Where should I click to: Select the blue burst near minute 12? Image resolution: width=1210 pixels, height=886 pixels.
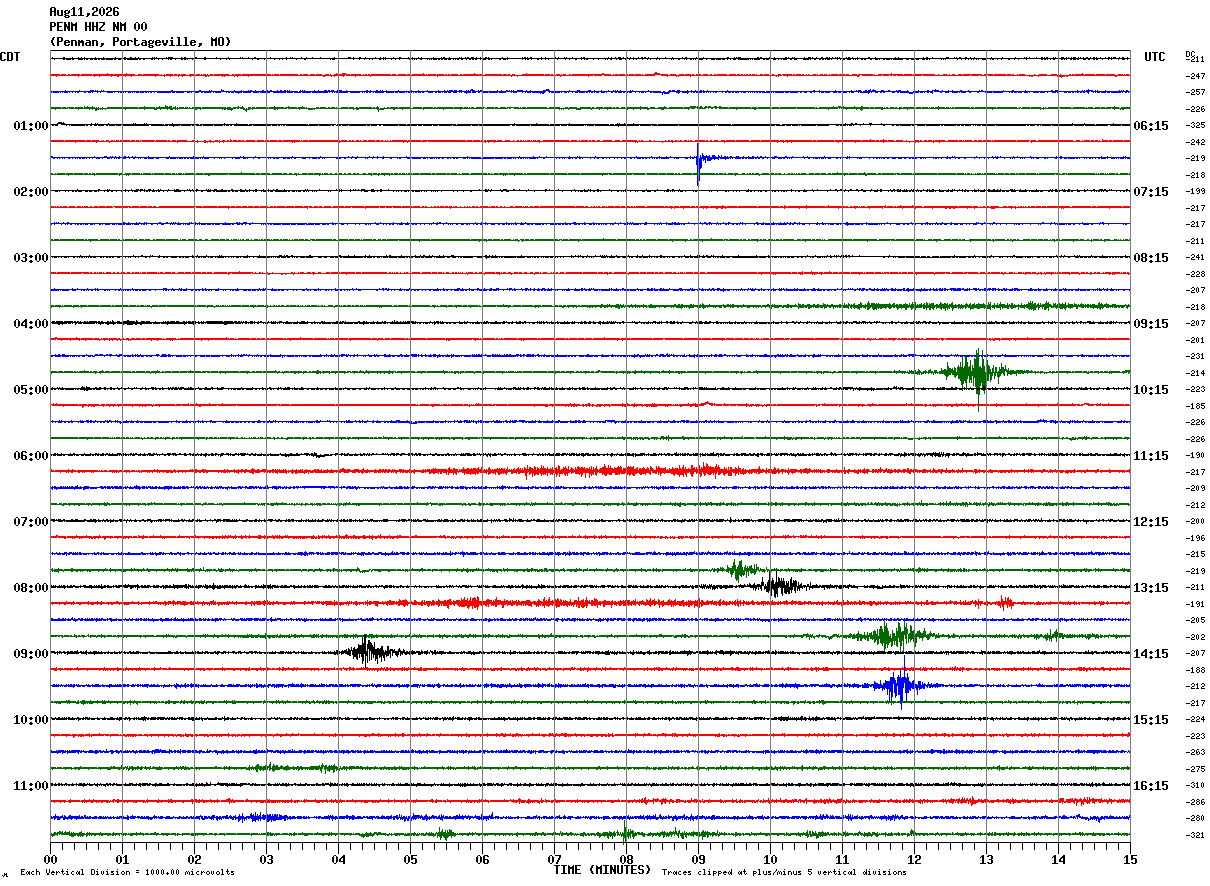click(x=899, y=685)
